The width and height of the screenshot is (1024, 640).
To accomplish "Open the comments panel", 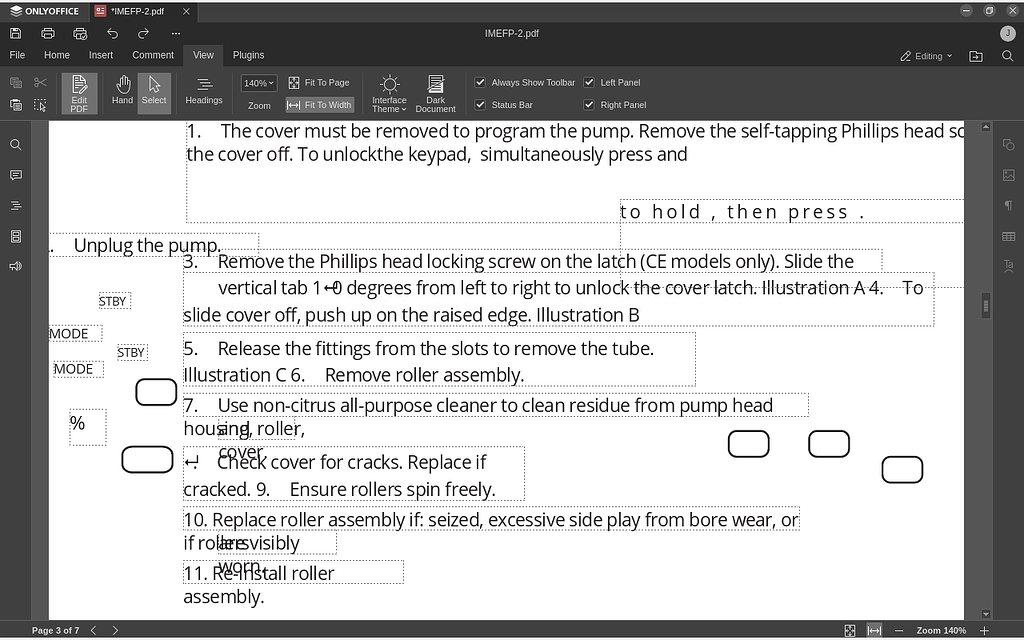I will click(x=15, y=175).
